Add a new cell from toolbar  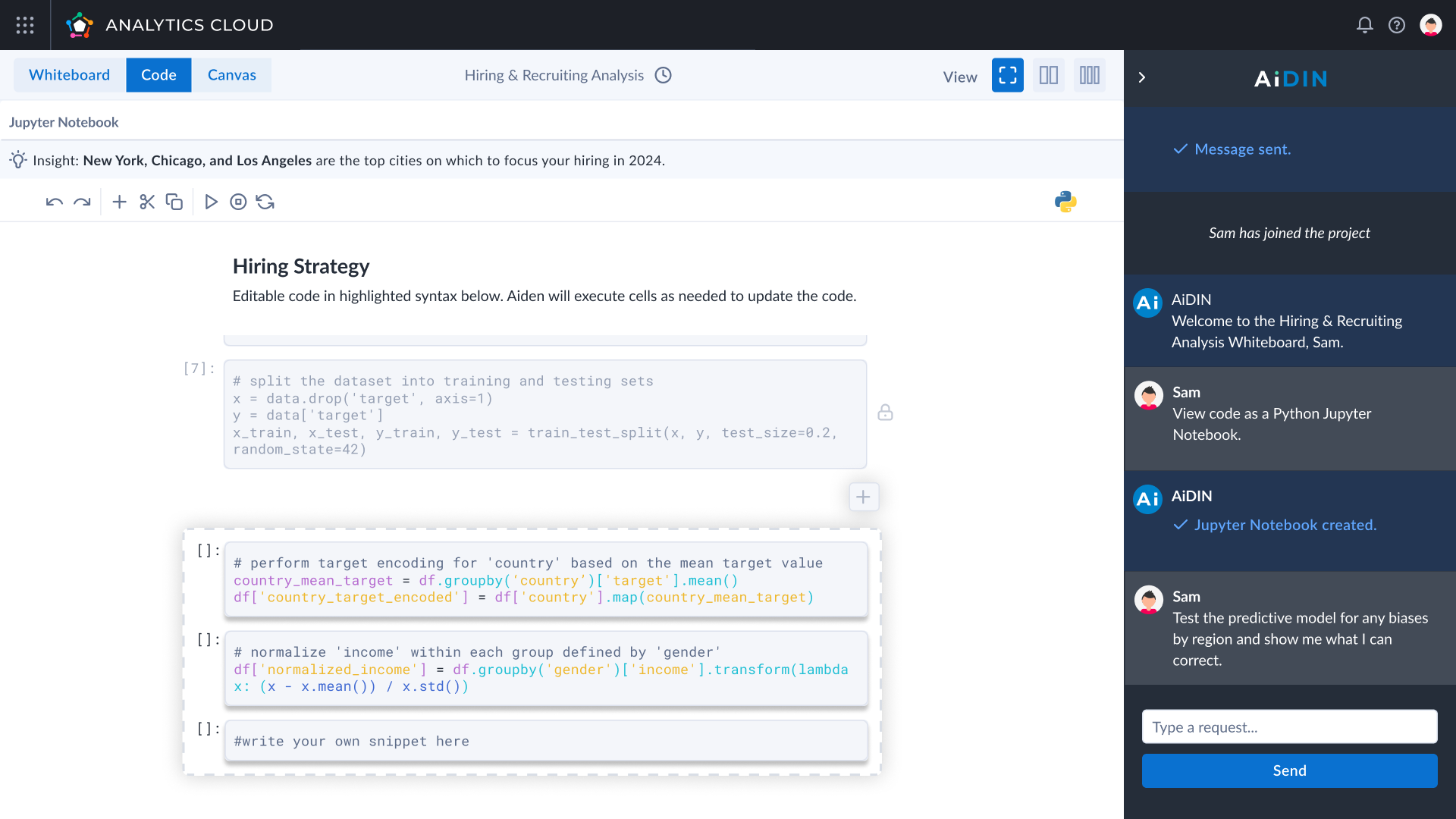pos(119,202)
